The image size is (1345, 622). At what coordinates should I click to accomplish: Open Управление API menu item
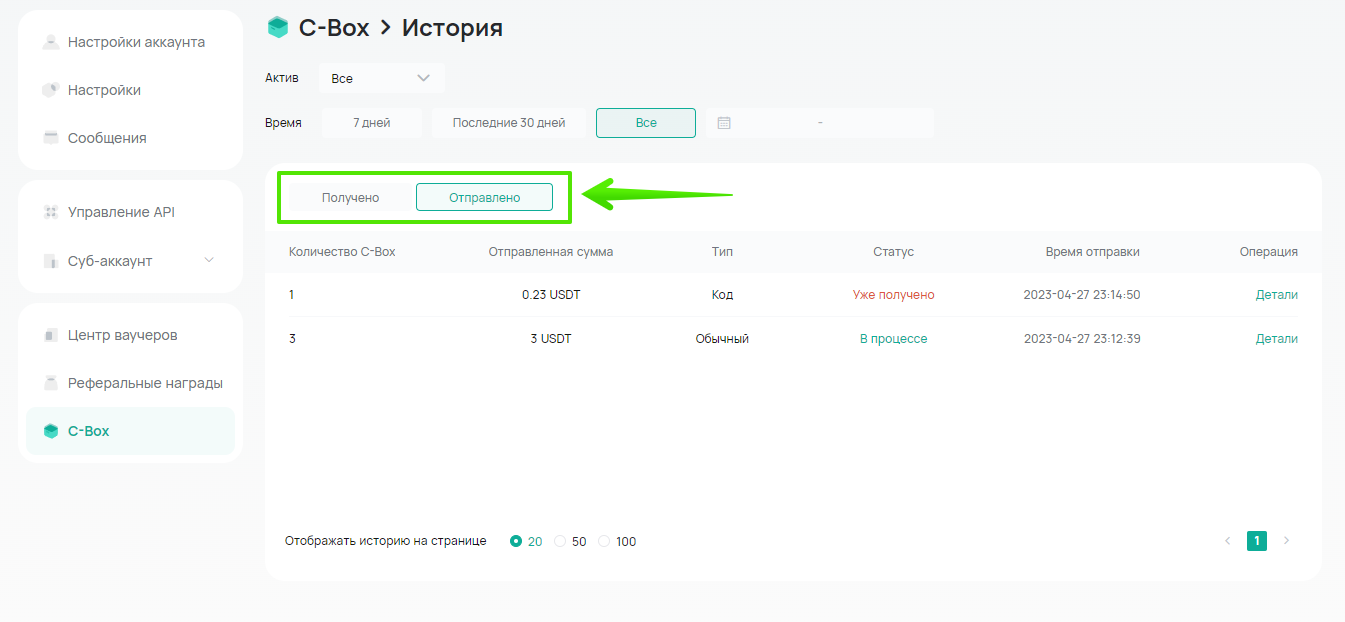click(130, 212)
